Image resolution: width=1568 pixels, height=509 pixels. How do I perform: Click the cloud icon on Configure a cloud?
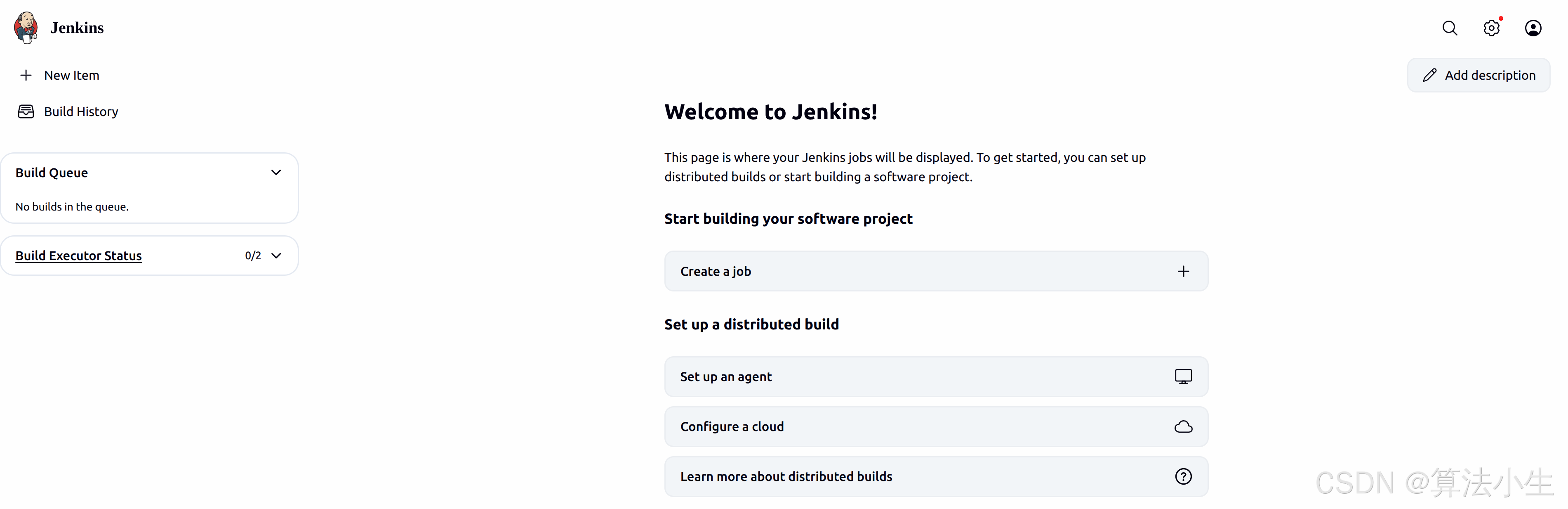click(1183, 427)
